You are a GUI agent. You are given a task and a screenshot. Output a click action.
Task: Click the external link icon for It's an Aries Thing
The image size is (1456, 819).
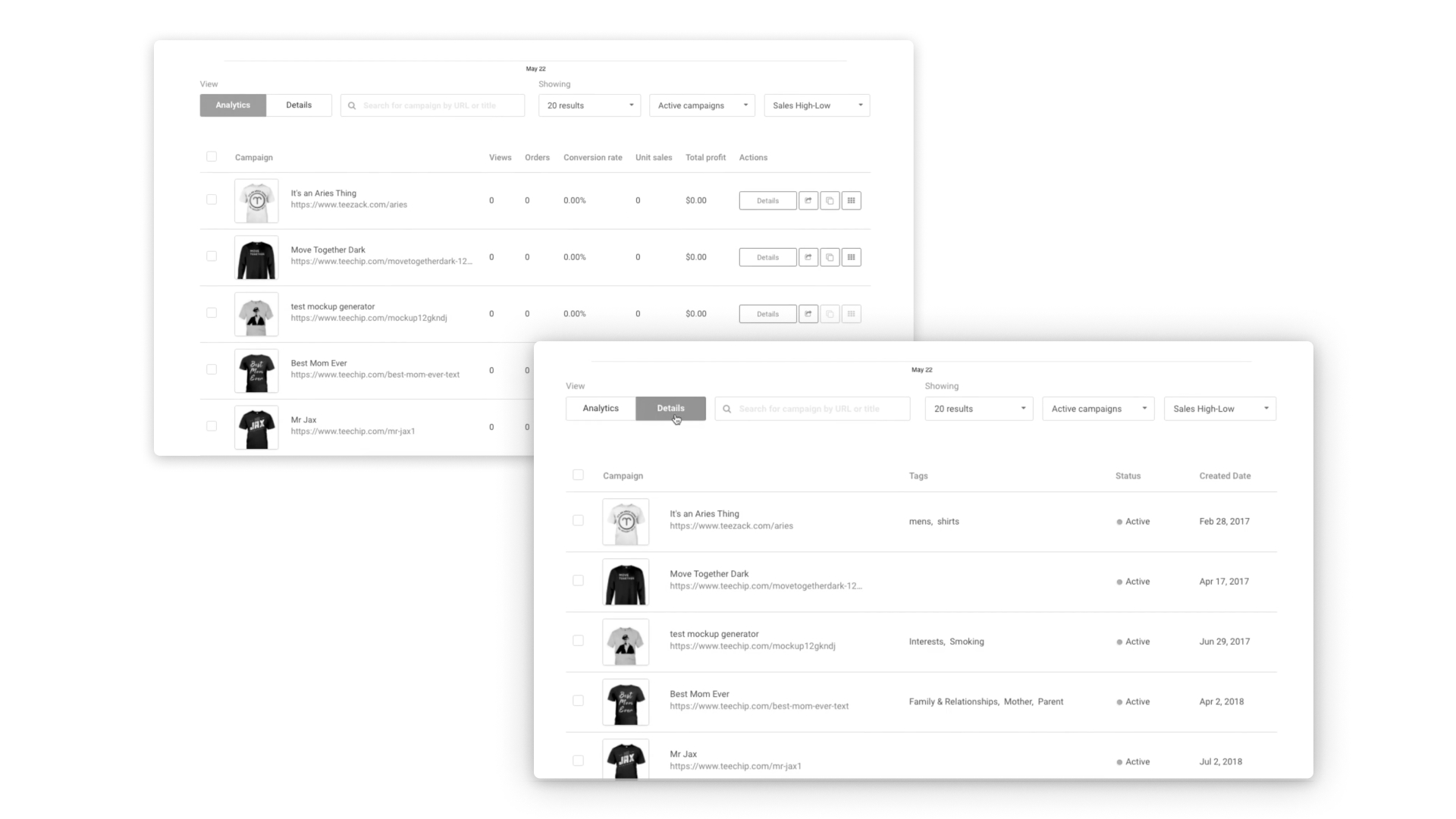point(808,200)
